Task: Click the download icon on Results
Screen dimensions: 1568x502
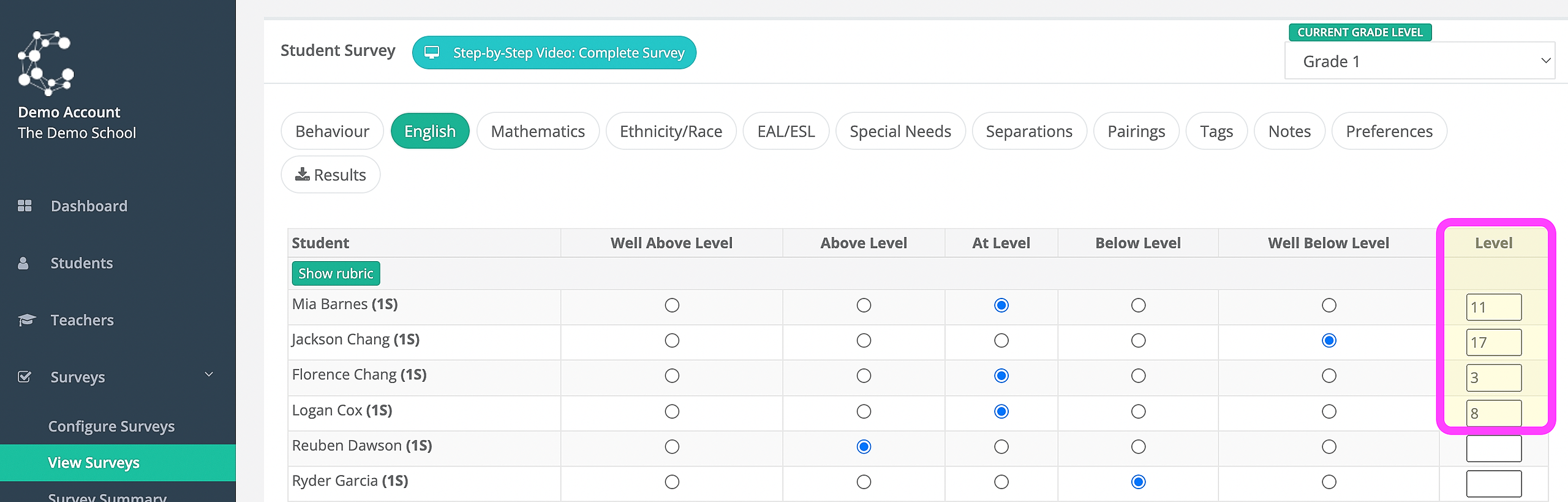Action: 302,175
